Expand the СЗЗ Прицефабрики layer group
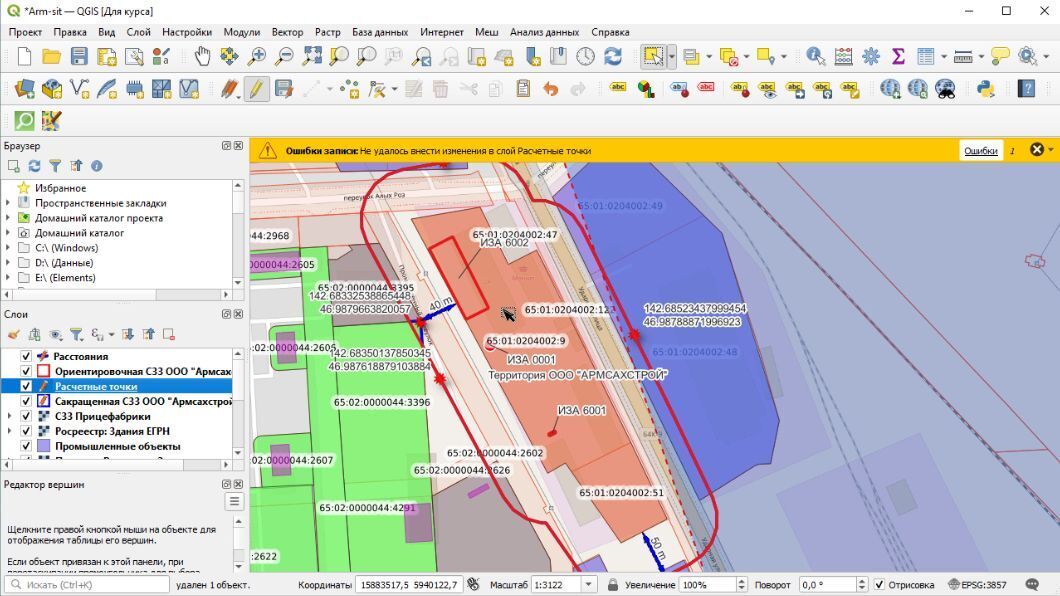This screenshot has width=1060, height=596. [9, 416]
